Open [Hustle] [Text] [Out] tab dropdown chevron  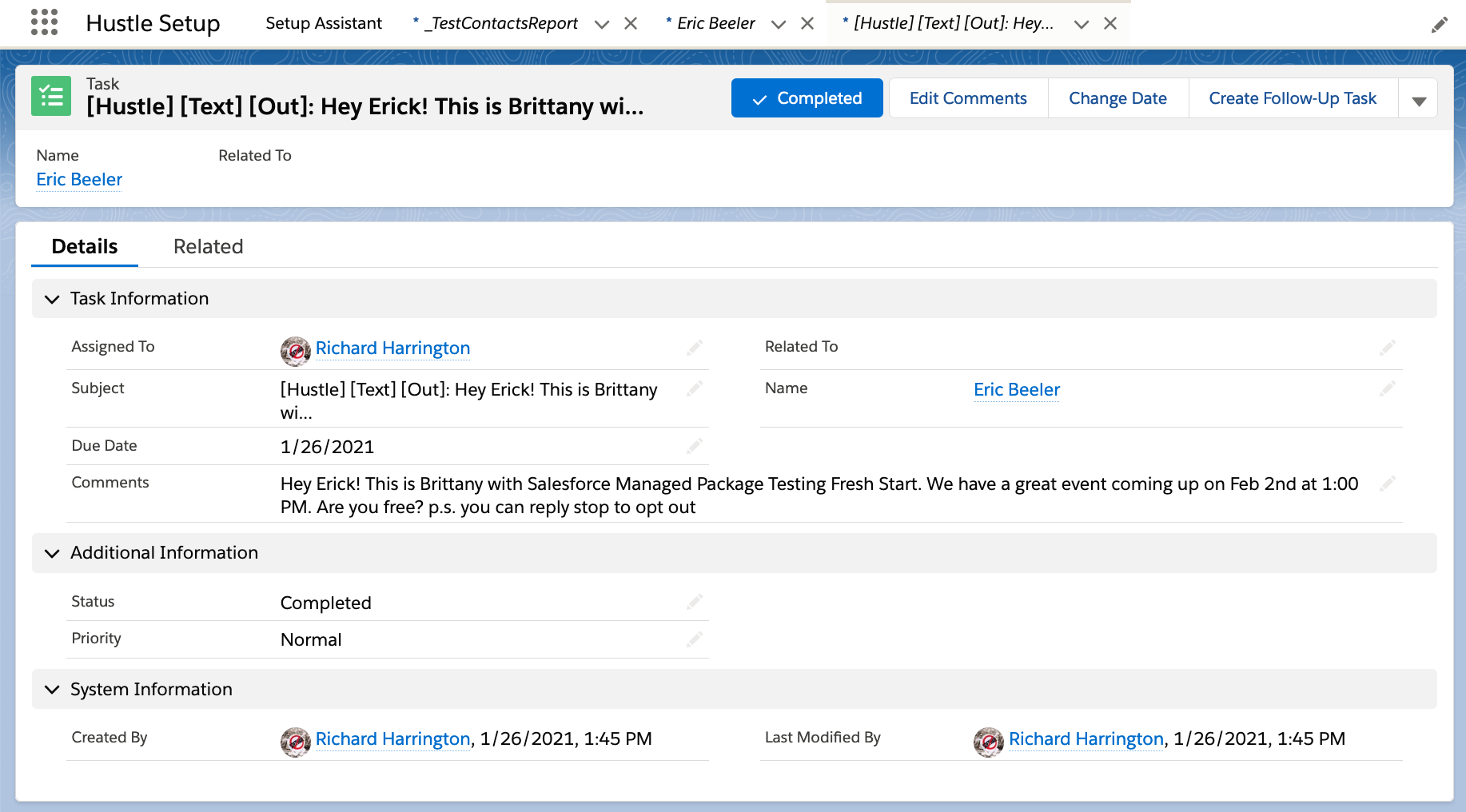pyautogui.click(x=1082, y=24)
